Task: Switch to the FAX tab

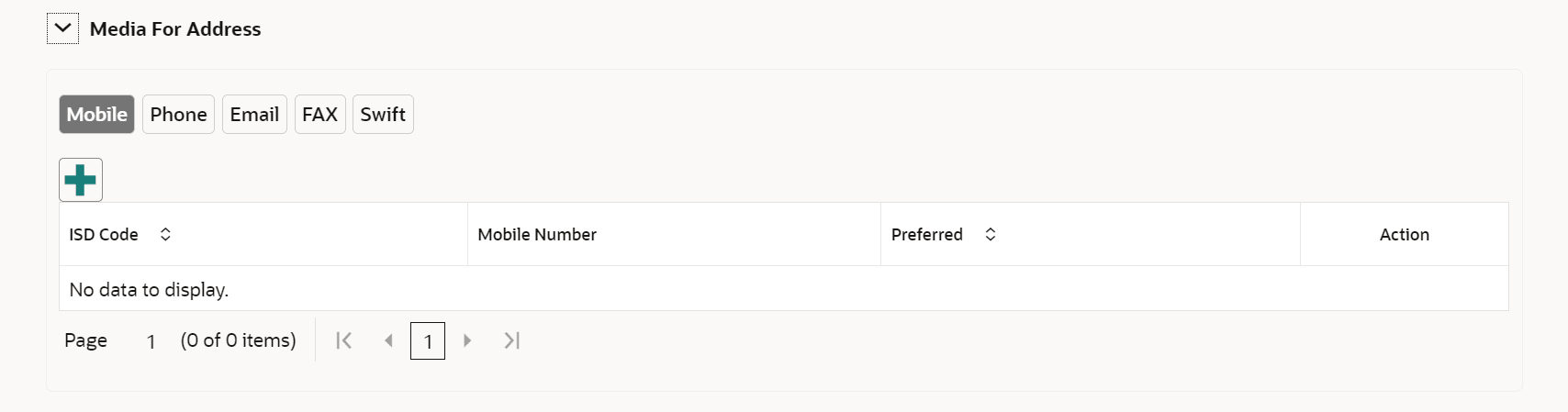Action: (319, 115)
